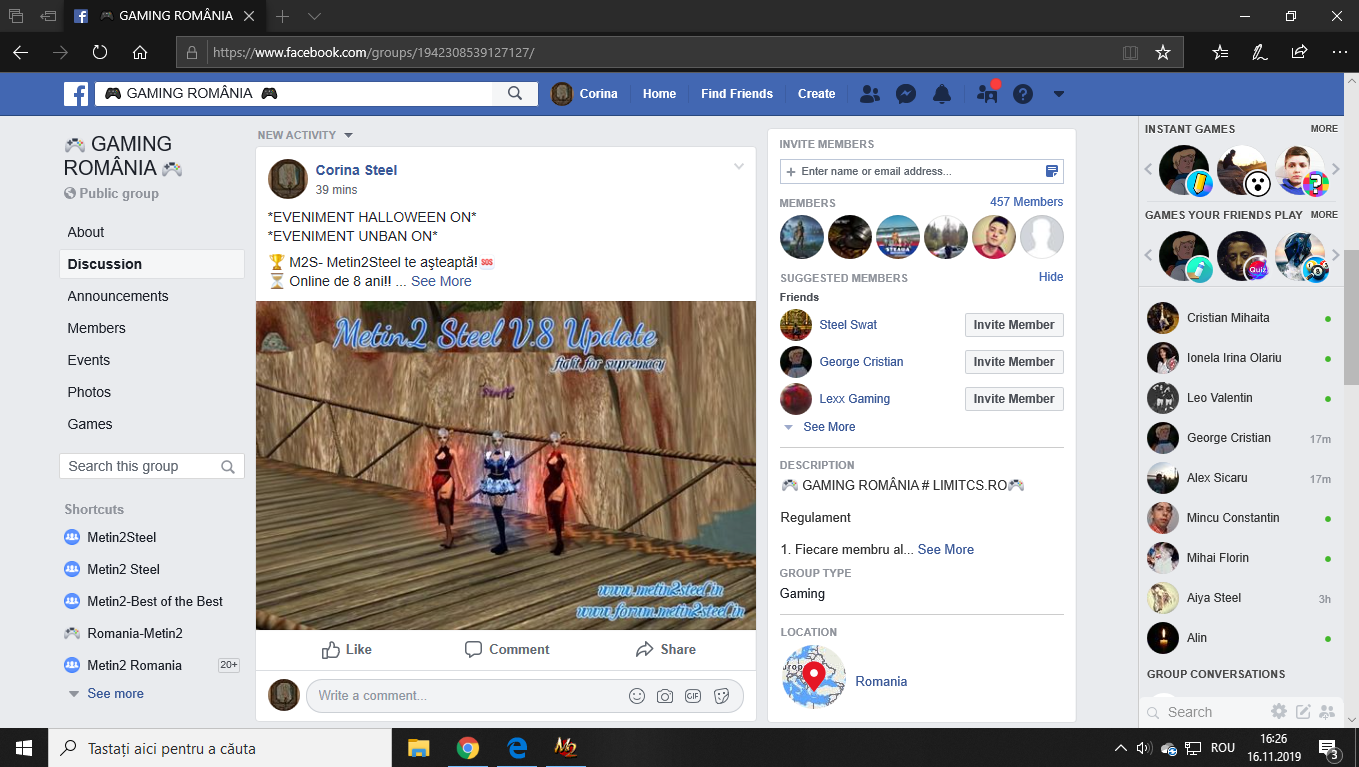This screenshot has height=767, width=1359.
Task: Attach a photo to comment
Action: [x=665, y=696]
